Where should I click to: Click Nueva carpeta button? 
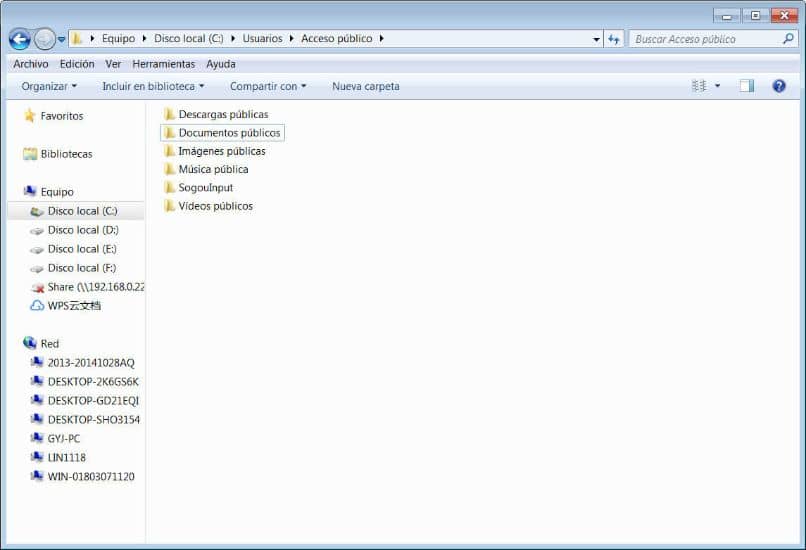pos(365,86)
